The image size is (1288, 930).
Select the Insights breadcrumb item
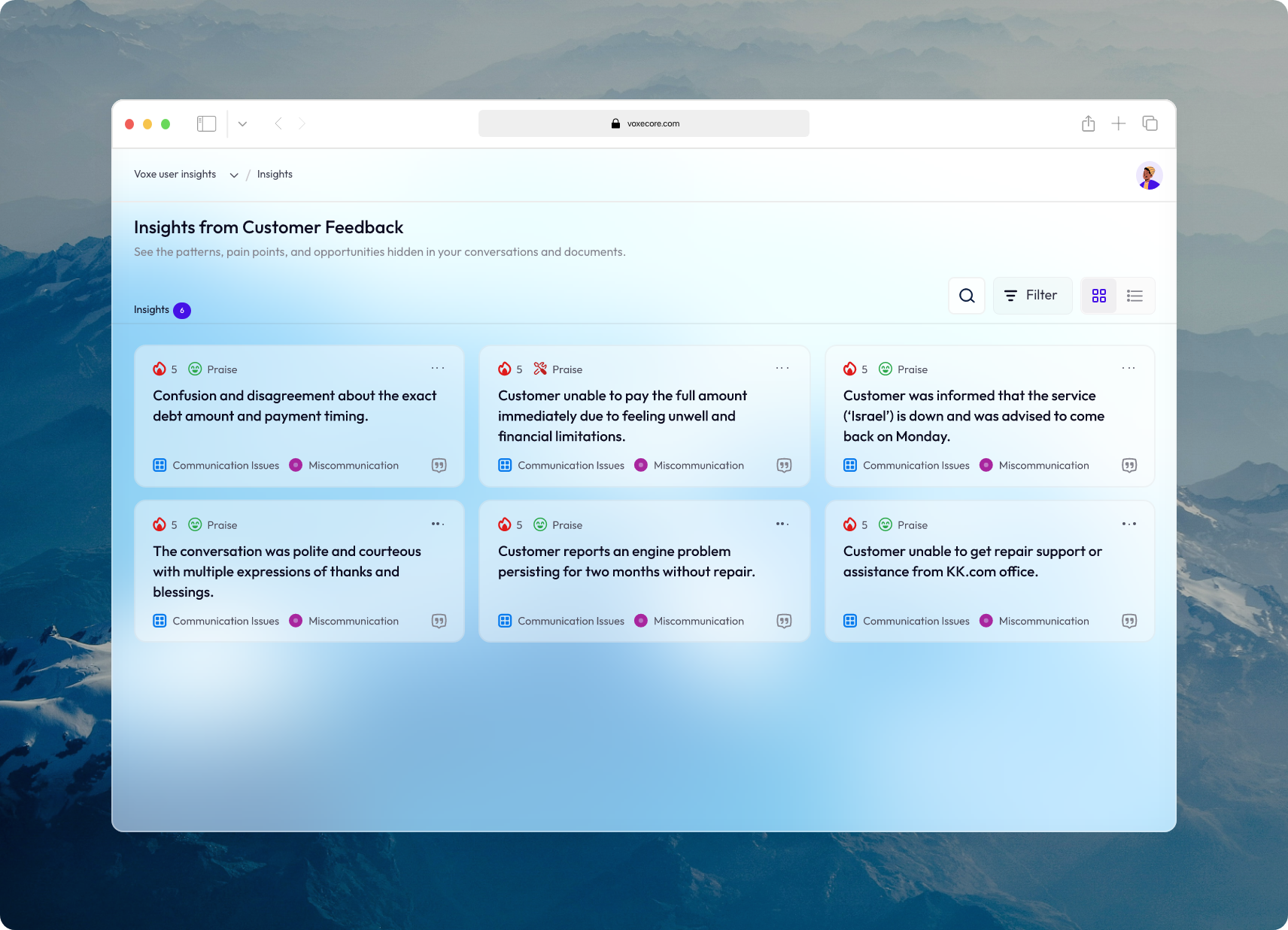tap(275, 174)
